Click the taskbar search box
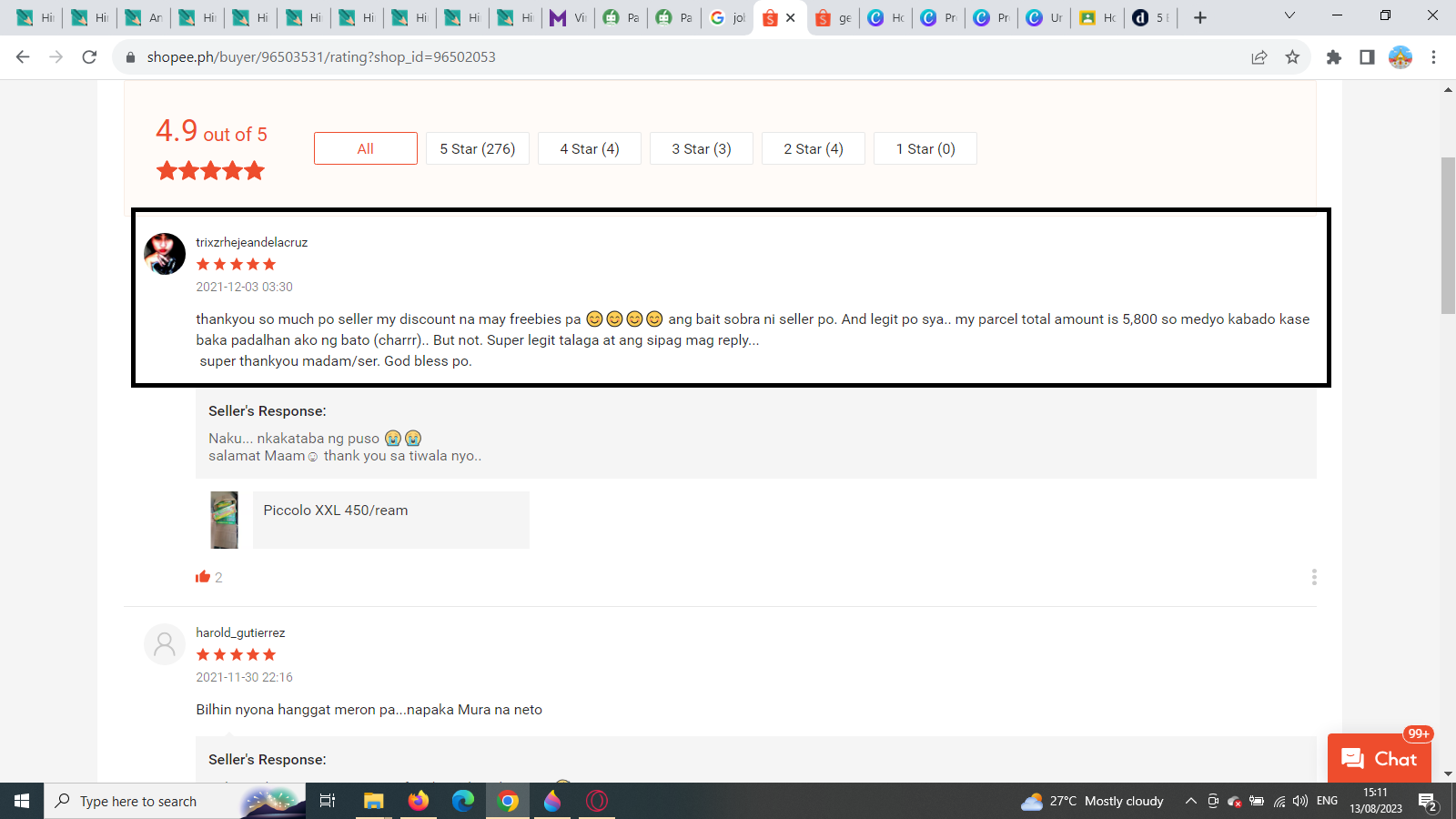Image resolution: width=1456 pixels, height=819 pixels. click(x=175, y=801)
